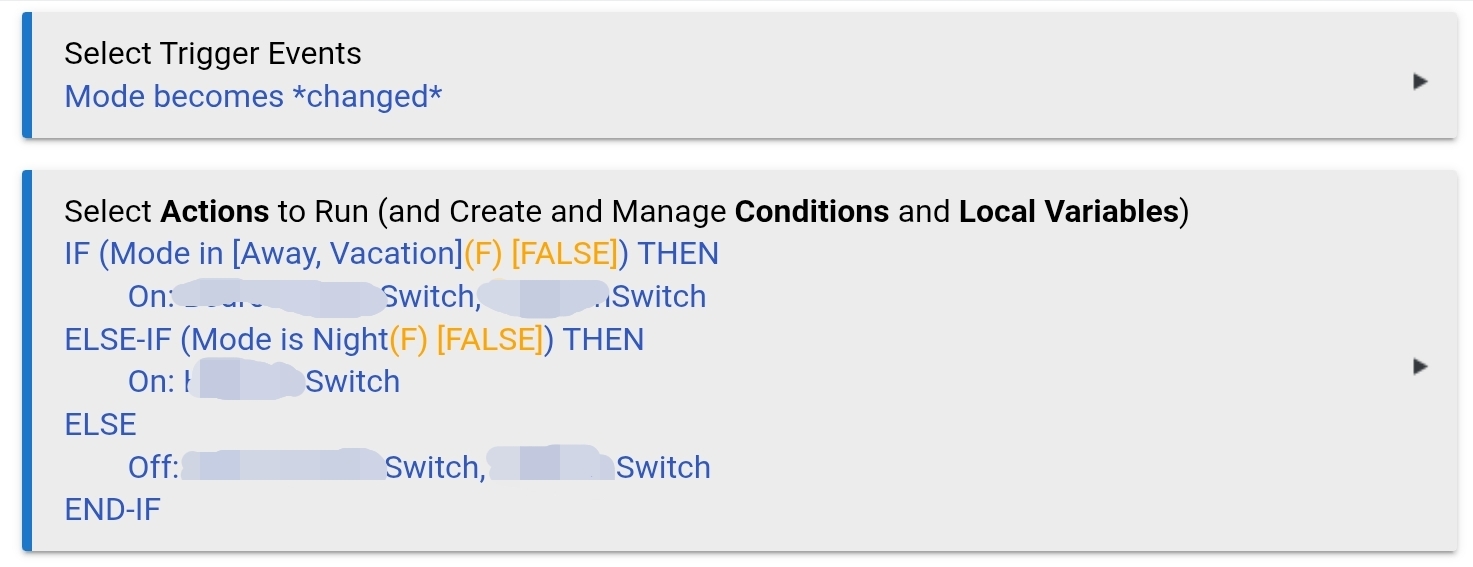
Task: Click the bold 'Conditions' word in heading
Action: click(811, 212)
